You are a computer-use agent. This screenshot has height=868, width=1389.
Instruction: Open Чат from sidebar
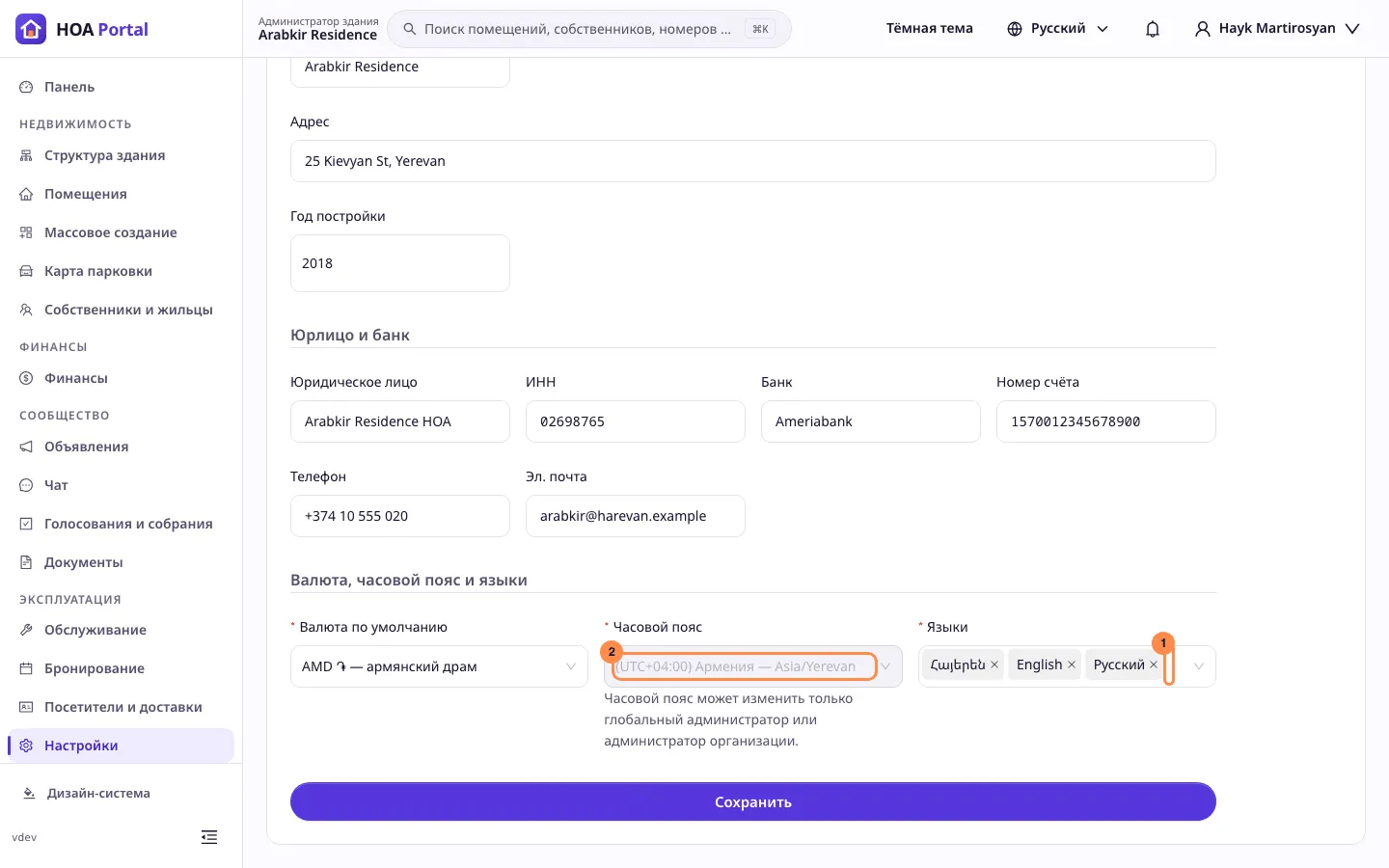tap(121, 485)
